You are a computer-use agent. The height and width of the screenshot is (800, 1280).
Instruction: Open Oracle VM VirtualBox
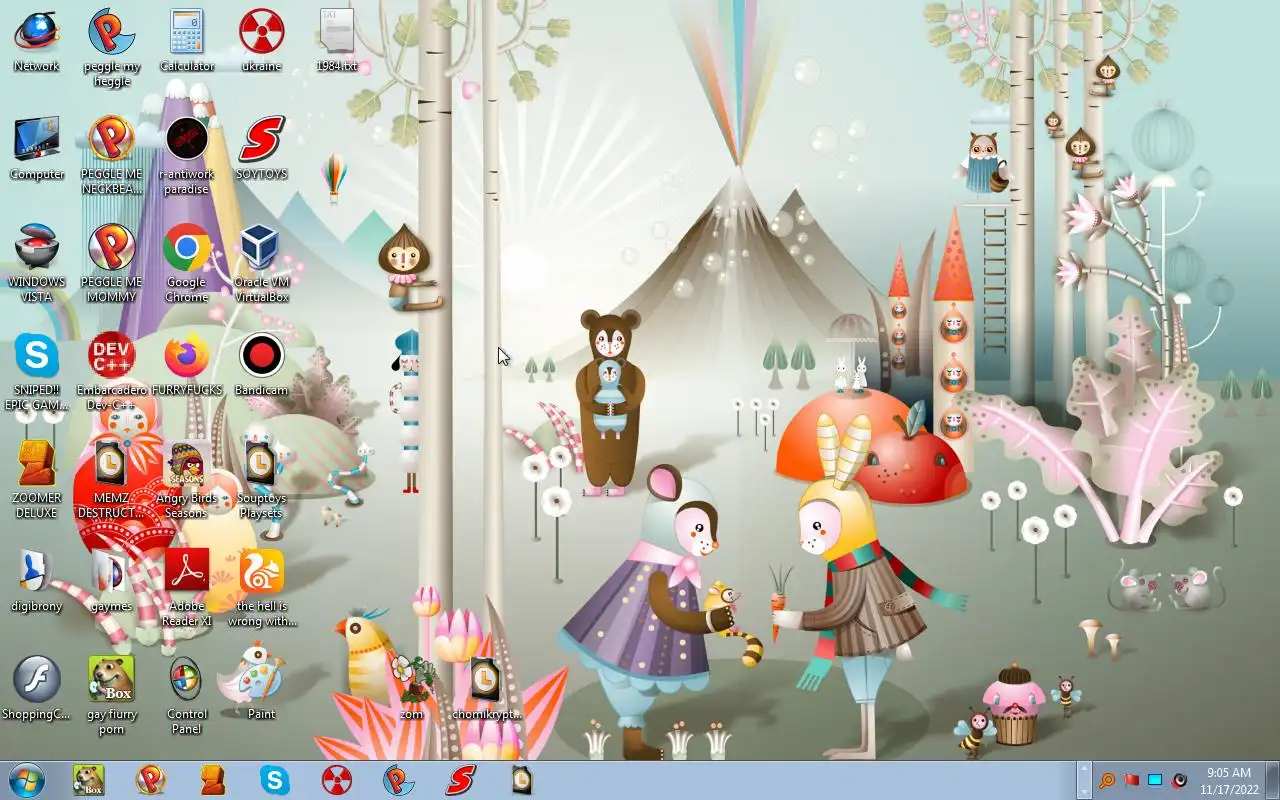pyautogui.click(x=261, y=263)
